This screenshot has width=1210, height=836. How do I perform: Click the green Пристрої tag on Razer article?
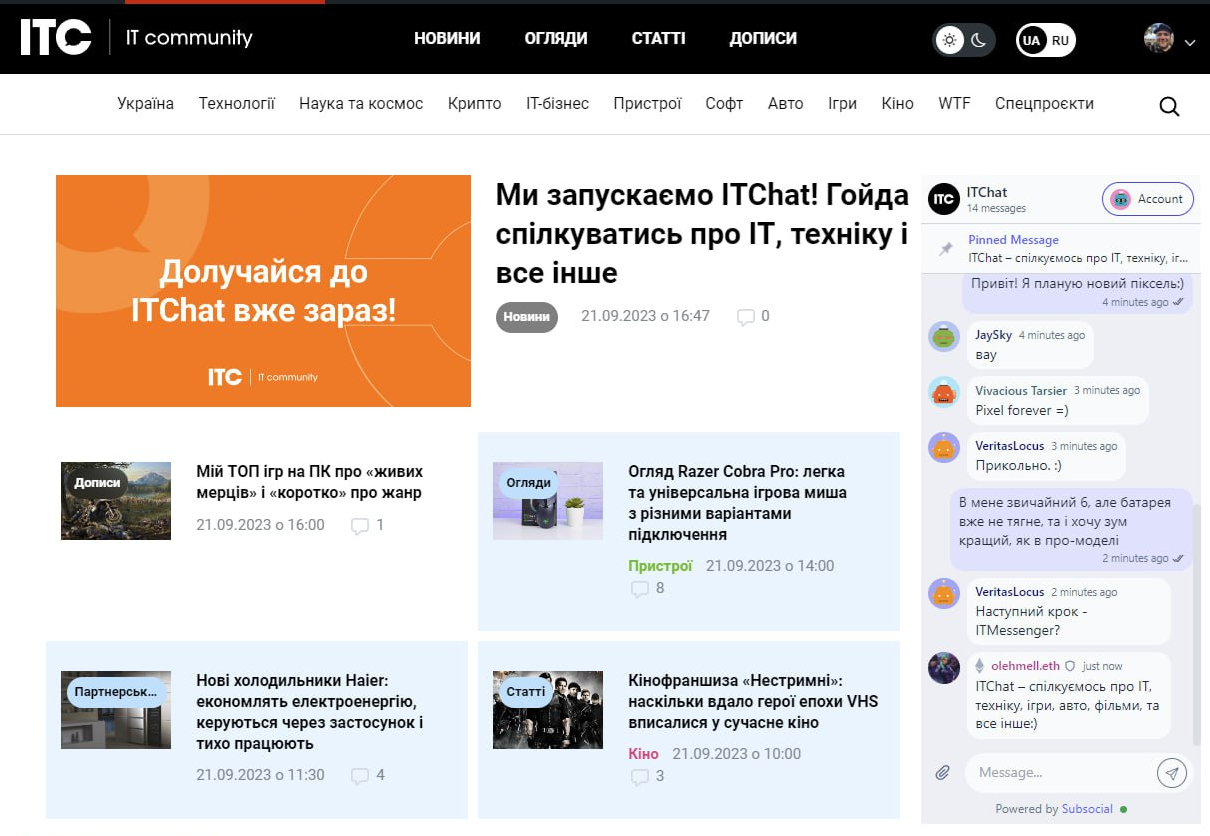(x=660, y=566)
